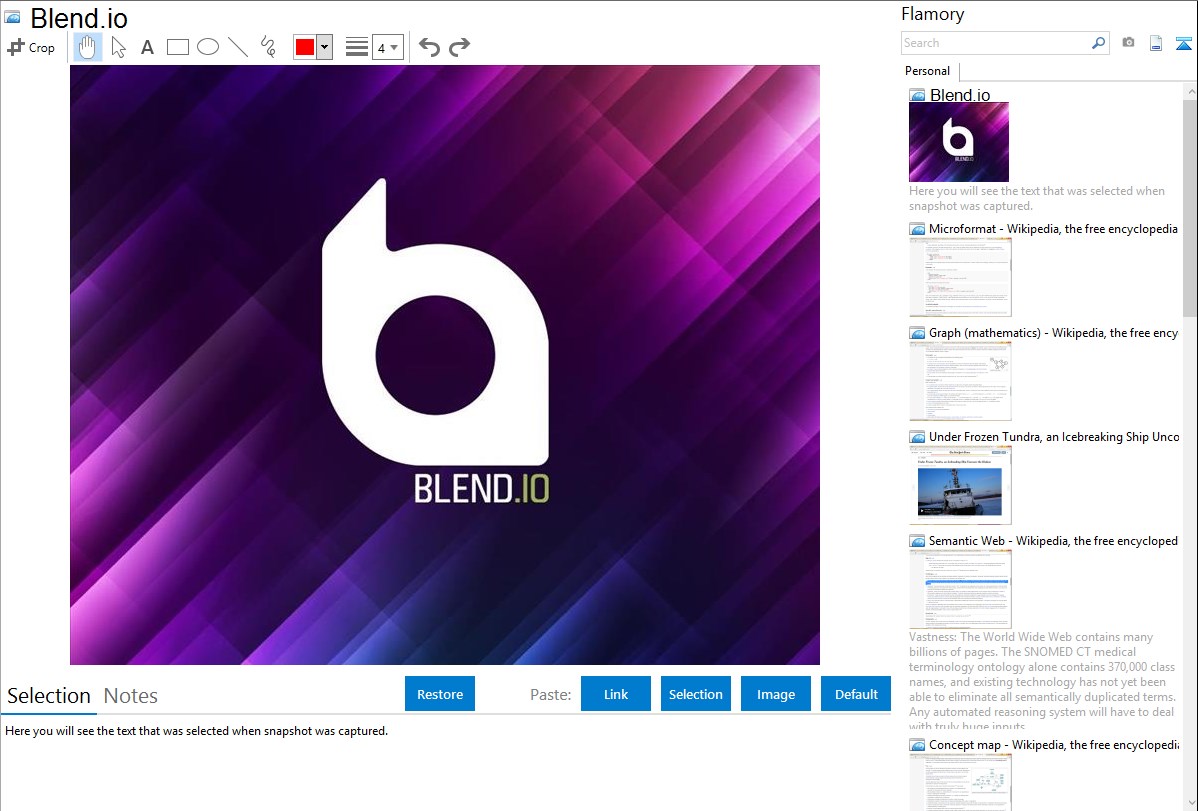
Task: Click the Default paste button
Action: tap(856, 694)
